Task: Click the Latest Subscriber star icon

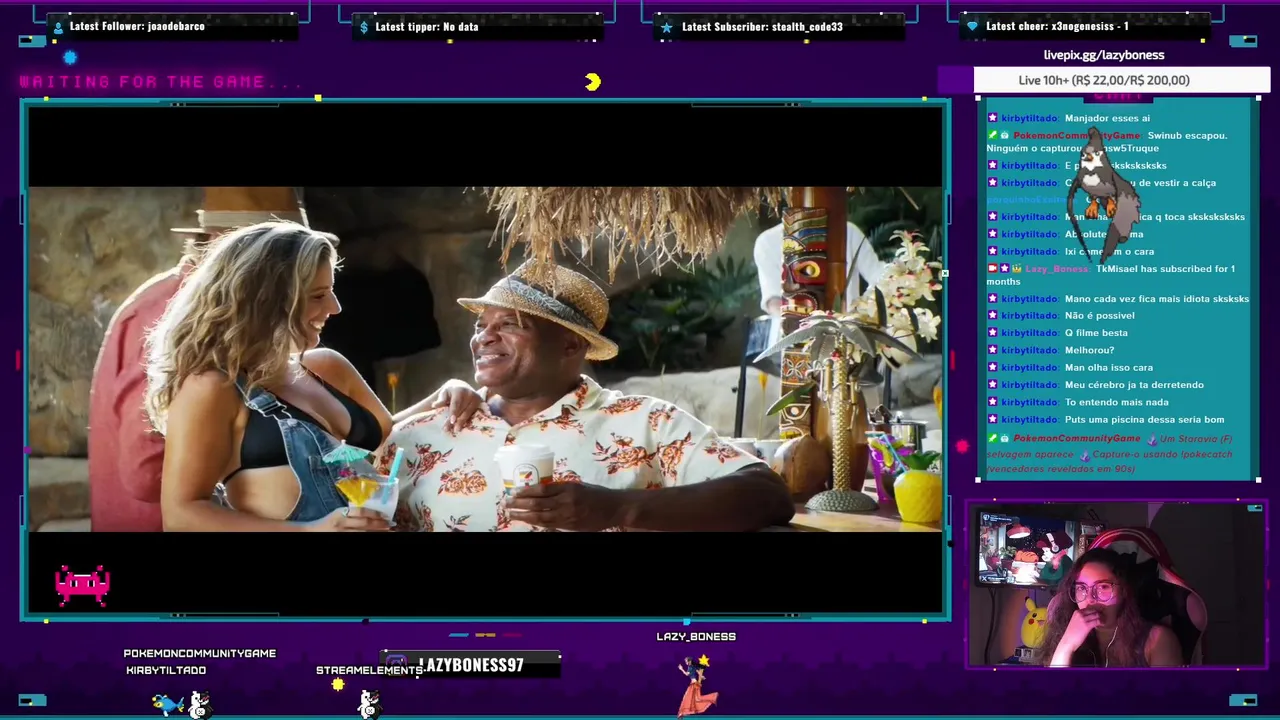Action: (x=667, y=27)
